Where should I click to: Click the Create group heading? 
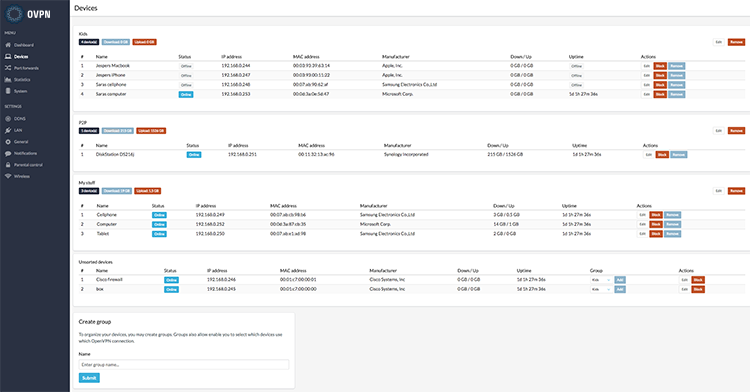click(x=95, y=322)
